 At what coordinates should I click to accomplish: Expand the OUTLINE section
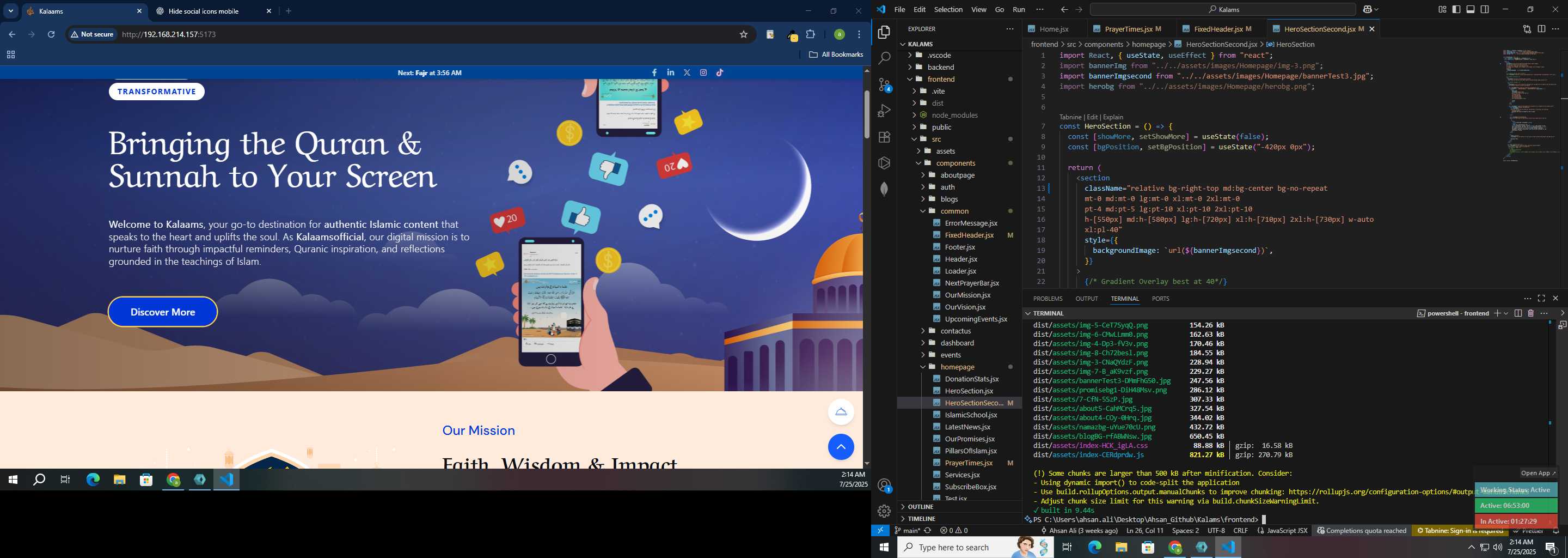point(959,507)
